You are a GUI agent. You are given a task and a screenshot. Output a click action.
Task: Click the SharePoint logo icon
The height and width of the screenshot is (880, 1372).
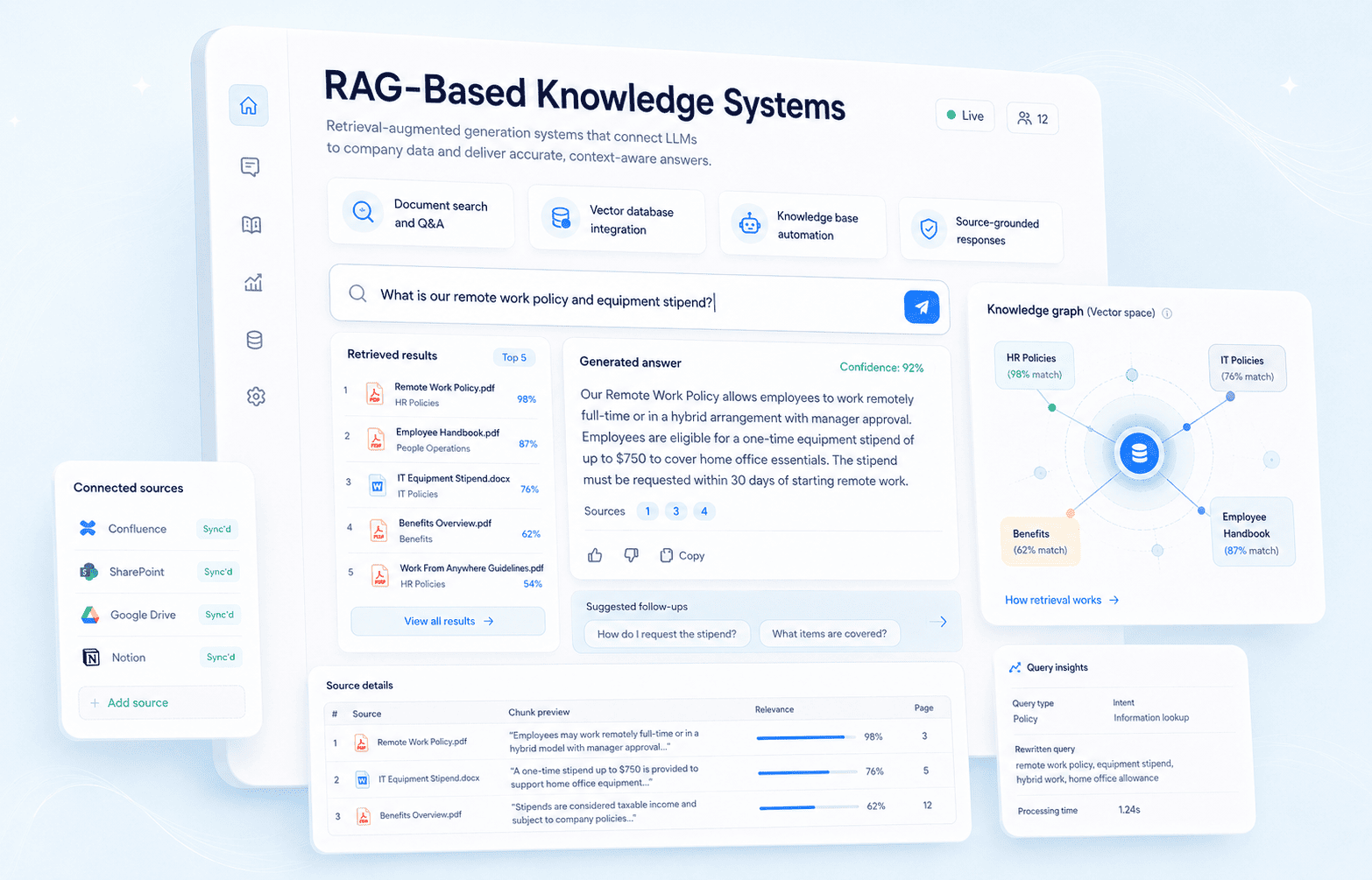click(x=88, y=572)
